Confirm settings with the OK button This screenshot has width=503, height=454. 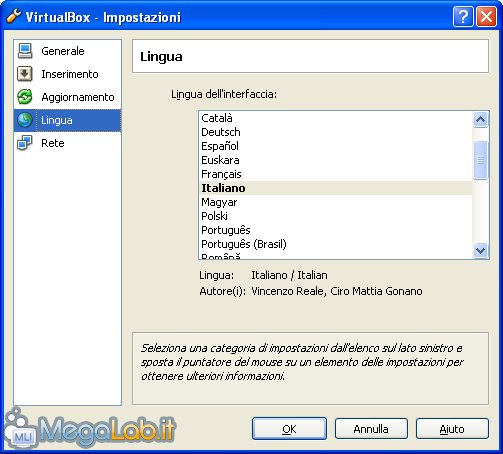289,429
